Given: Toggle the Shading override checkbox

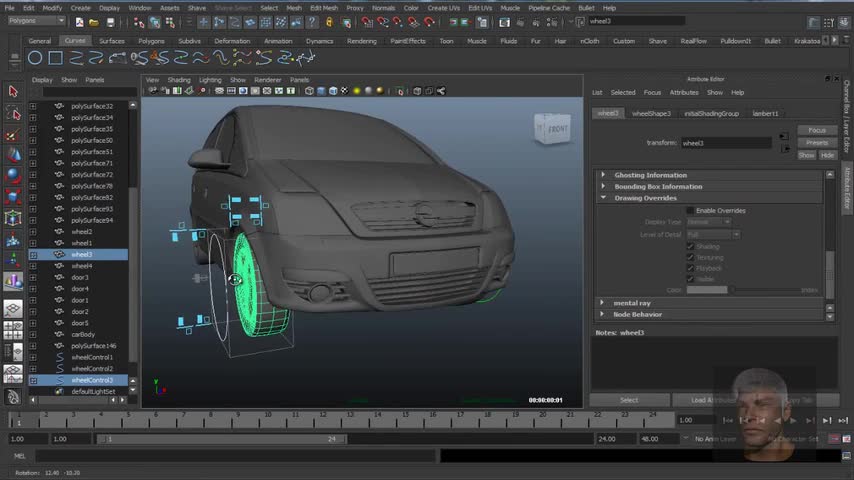Looking at the screenshot, I should coord(690,246).
